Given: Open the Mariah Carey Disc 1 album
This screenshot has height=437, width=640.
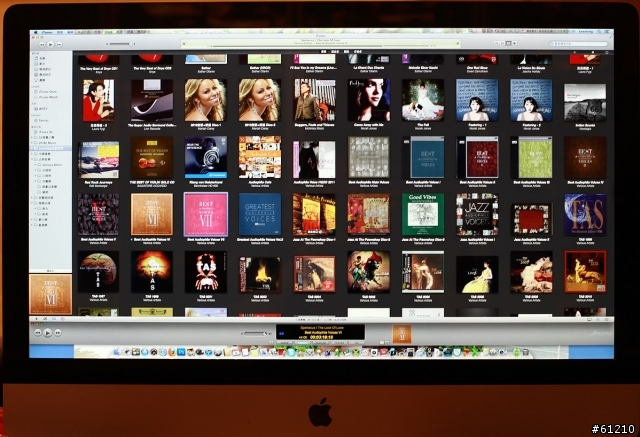Looking at the screenshot, I should tap(206, 100).
